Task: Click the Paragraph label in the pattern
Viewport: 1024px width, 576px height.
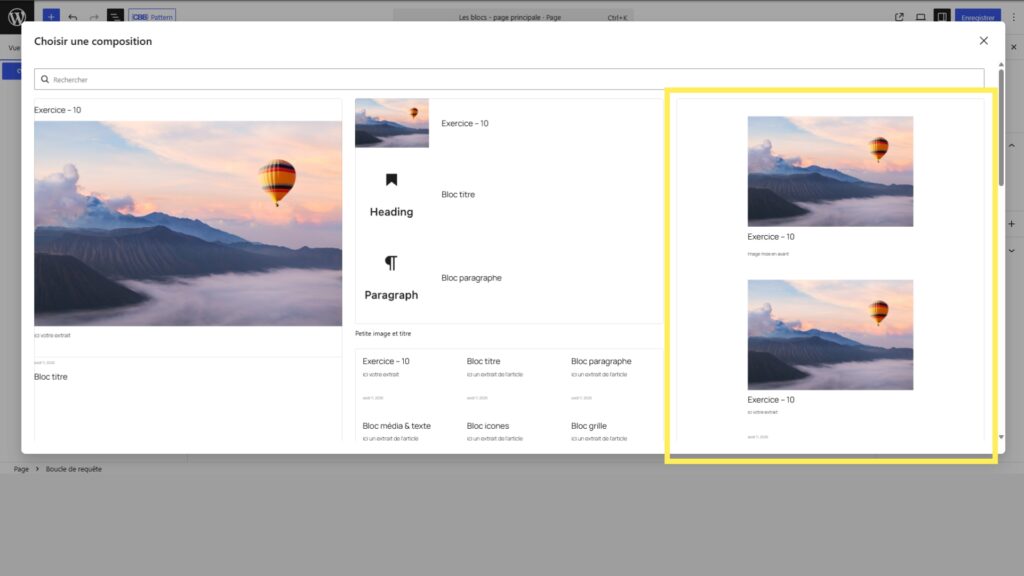Action: coord(391,295)
